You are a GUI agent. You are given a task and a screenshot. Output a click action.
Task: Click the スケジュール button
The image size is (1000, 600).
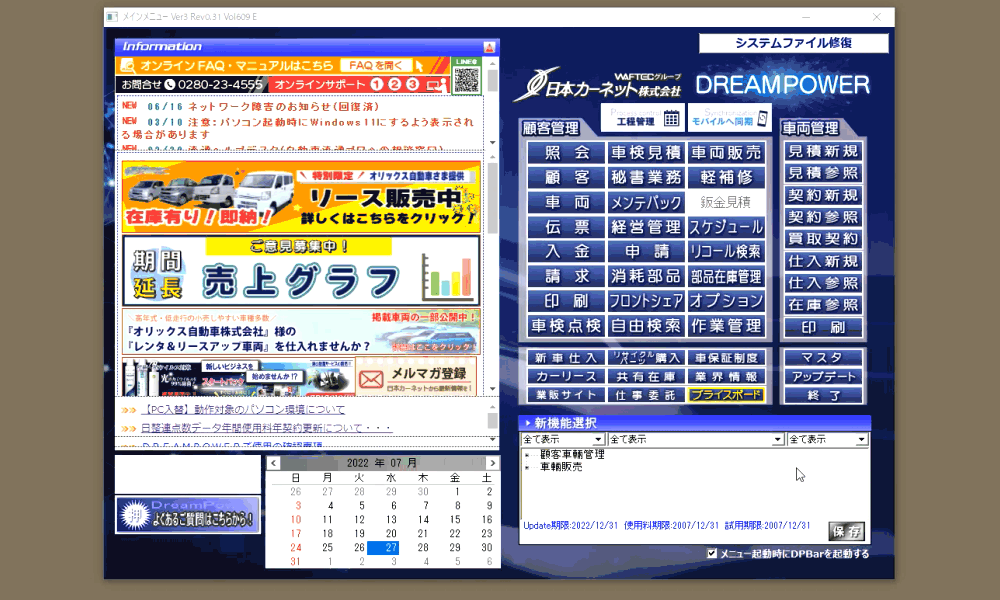pos(726,227)
